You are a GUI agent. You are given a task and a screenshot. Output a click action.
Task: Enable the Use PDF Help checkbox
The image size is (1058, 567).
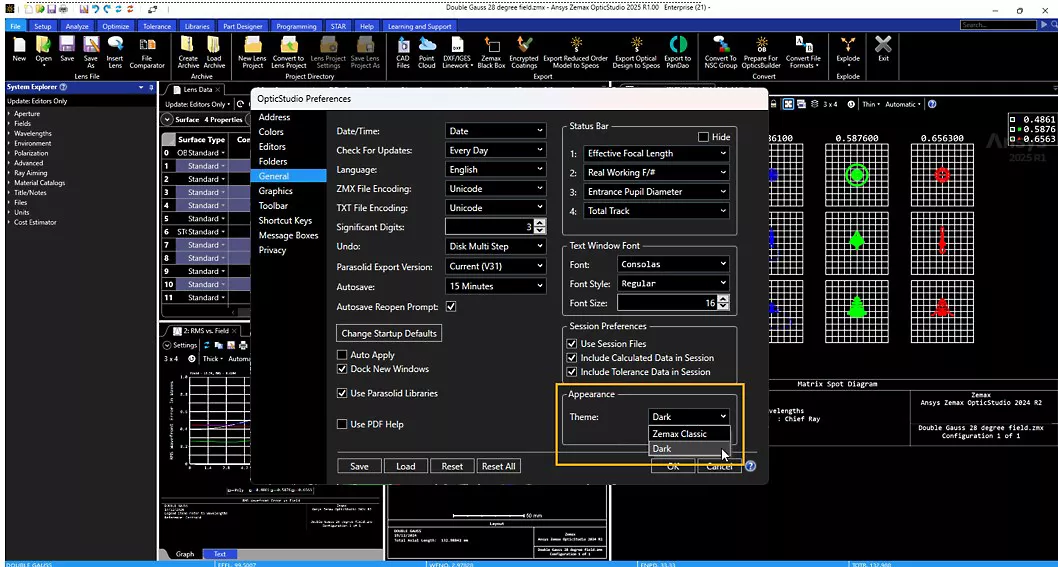click(341, 424)
